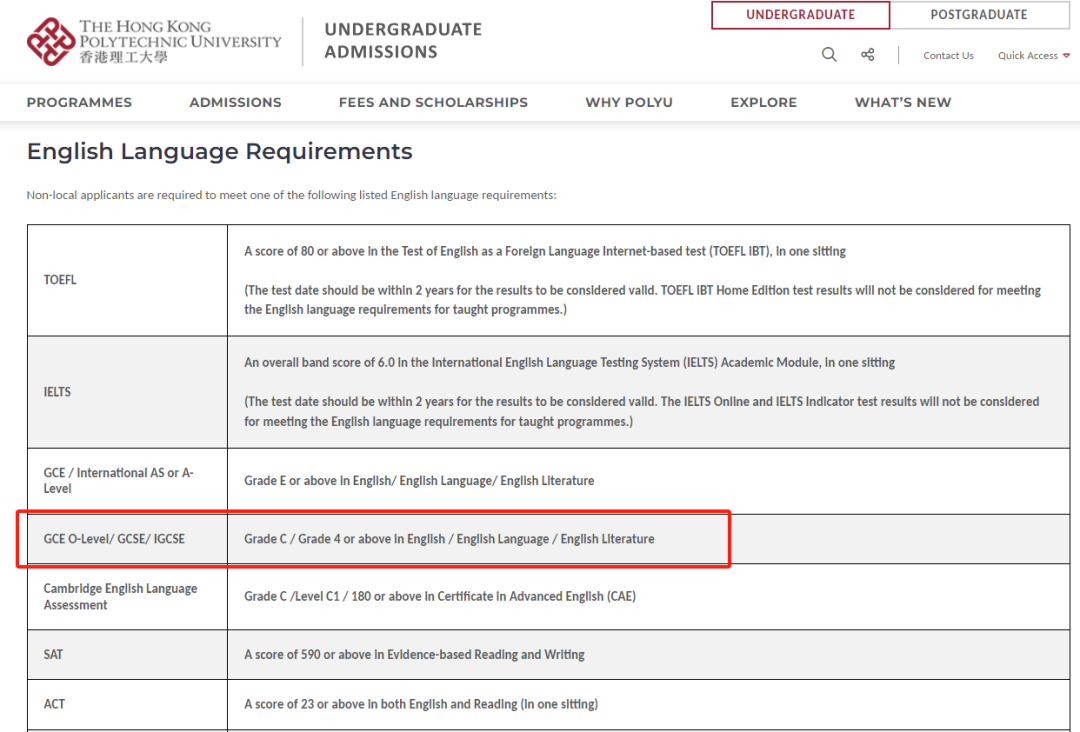The width and height of the screenshot is (1080, 732).
Task: Click the English Language Requirements heading
Action: tap(220, 151)
